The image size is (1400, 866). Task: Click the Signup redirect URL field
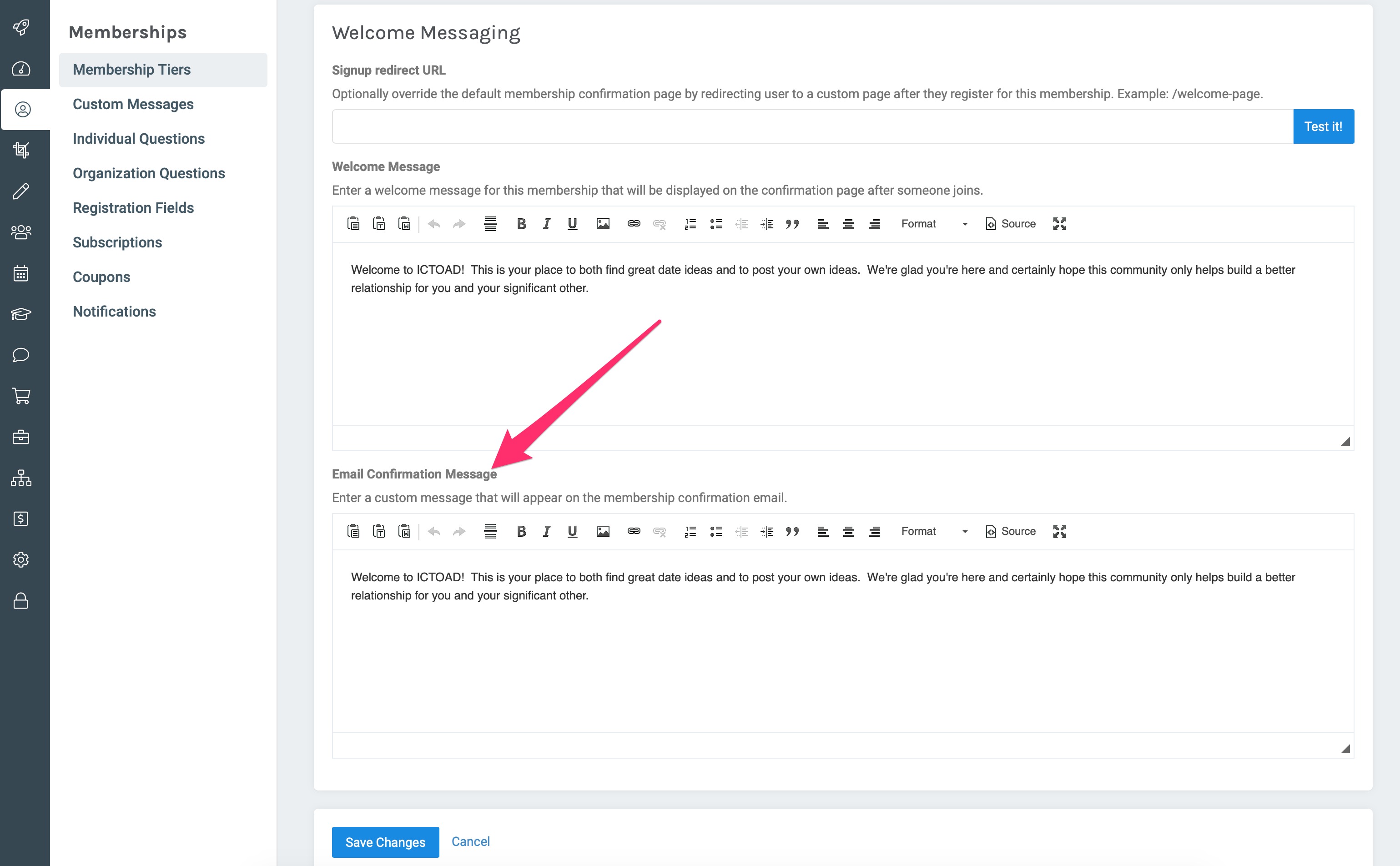(812, 126)
